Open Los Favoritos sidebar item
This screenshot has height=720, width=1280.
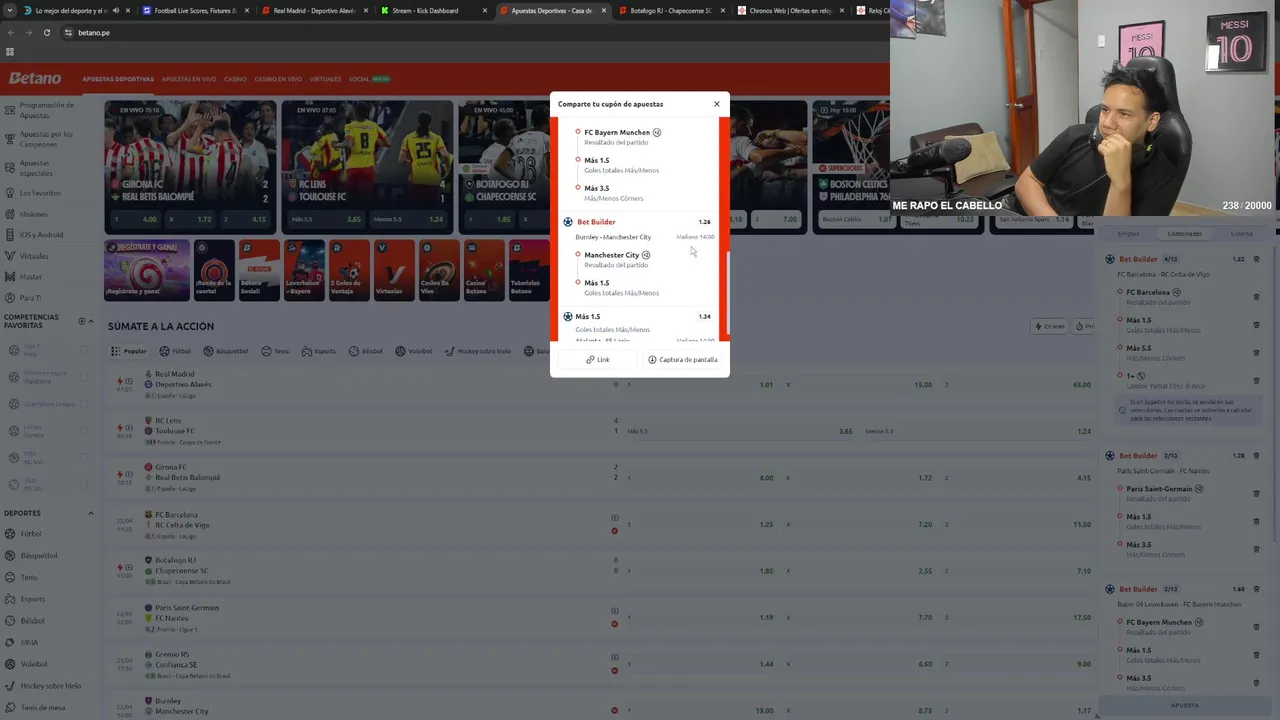(x=40, y=193)
